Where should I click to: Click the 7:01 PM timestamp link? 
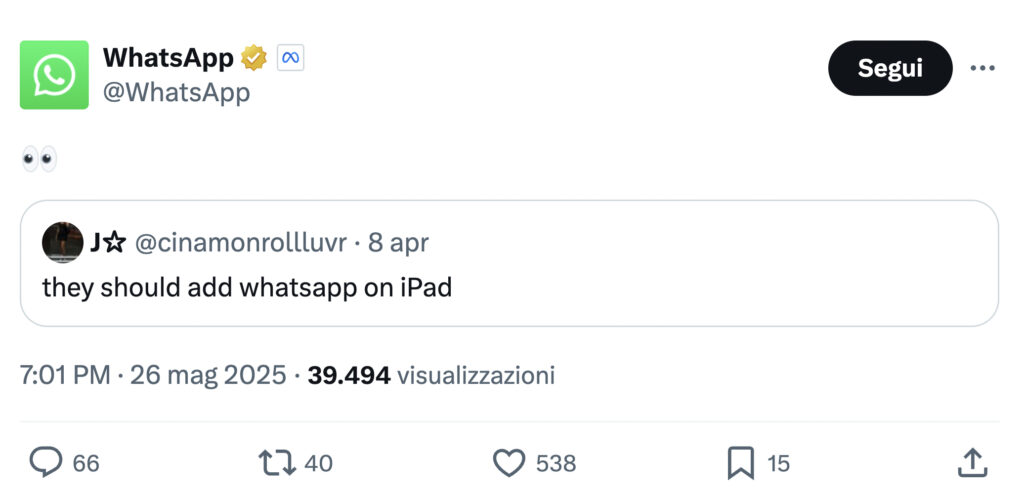(65, 376)
